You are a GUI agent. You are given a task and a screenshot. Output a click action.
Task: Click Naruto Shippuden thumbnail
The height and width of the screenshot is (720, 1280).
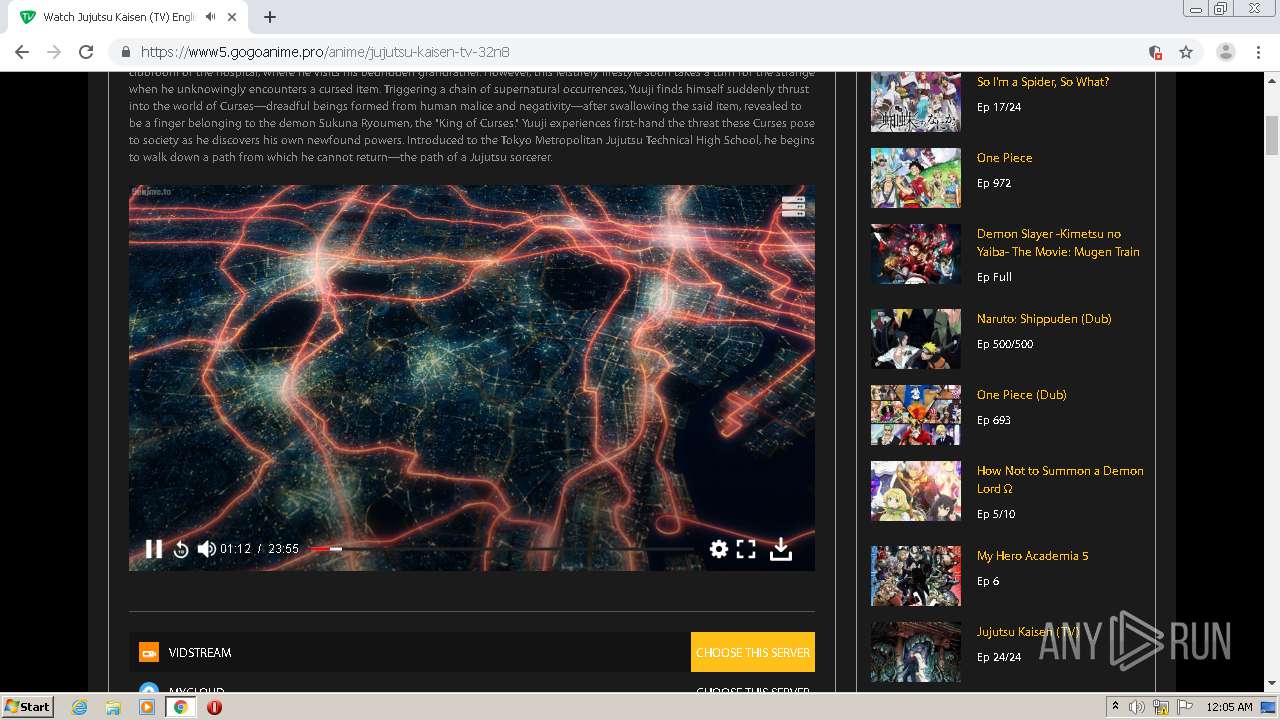coord(916,339)
